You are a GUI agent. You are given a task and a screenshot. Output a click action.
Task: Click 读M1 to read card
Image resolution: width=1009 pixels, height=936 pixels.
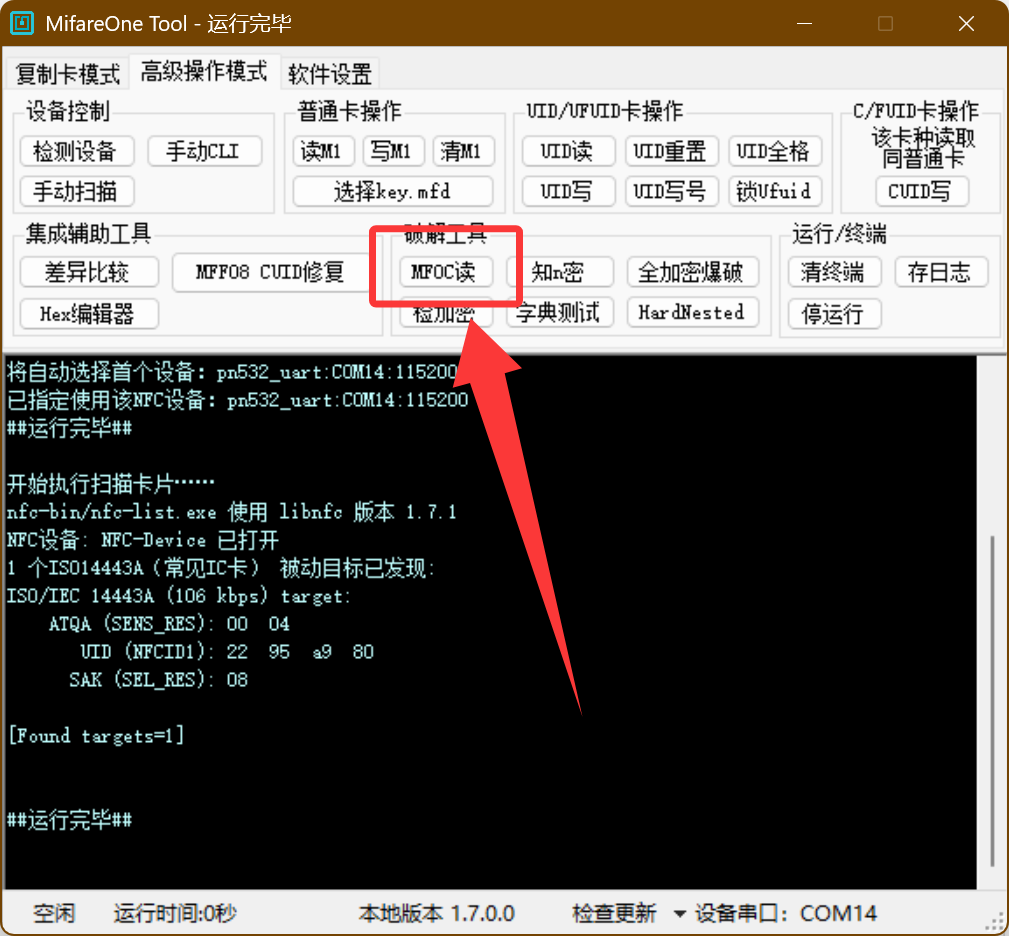pyautogui.click(x=323, y=152)
